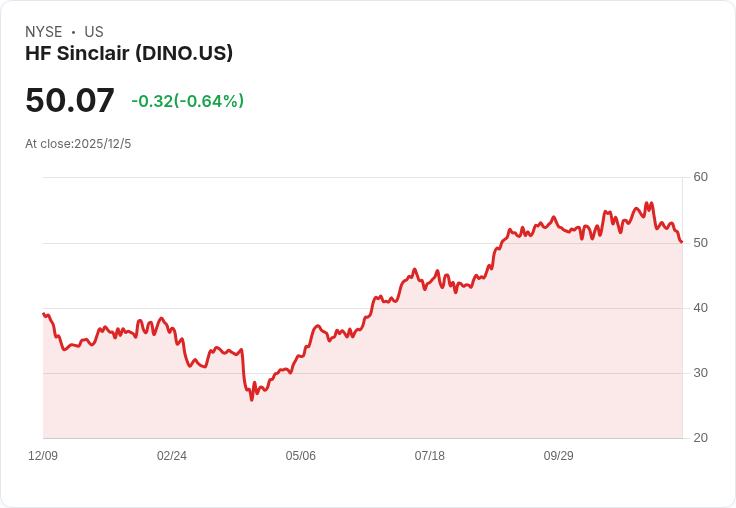Click the 30 y-axis label
The image size is (736, 508).
click(700, 373)
